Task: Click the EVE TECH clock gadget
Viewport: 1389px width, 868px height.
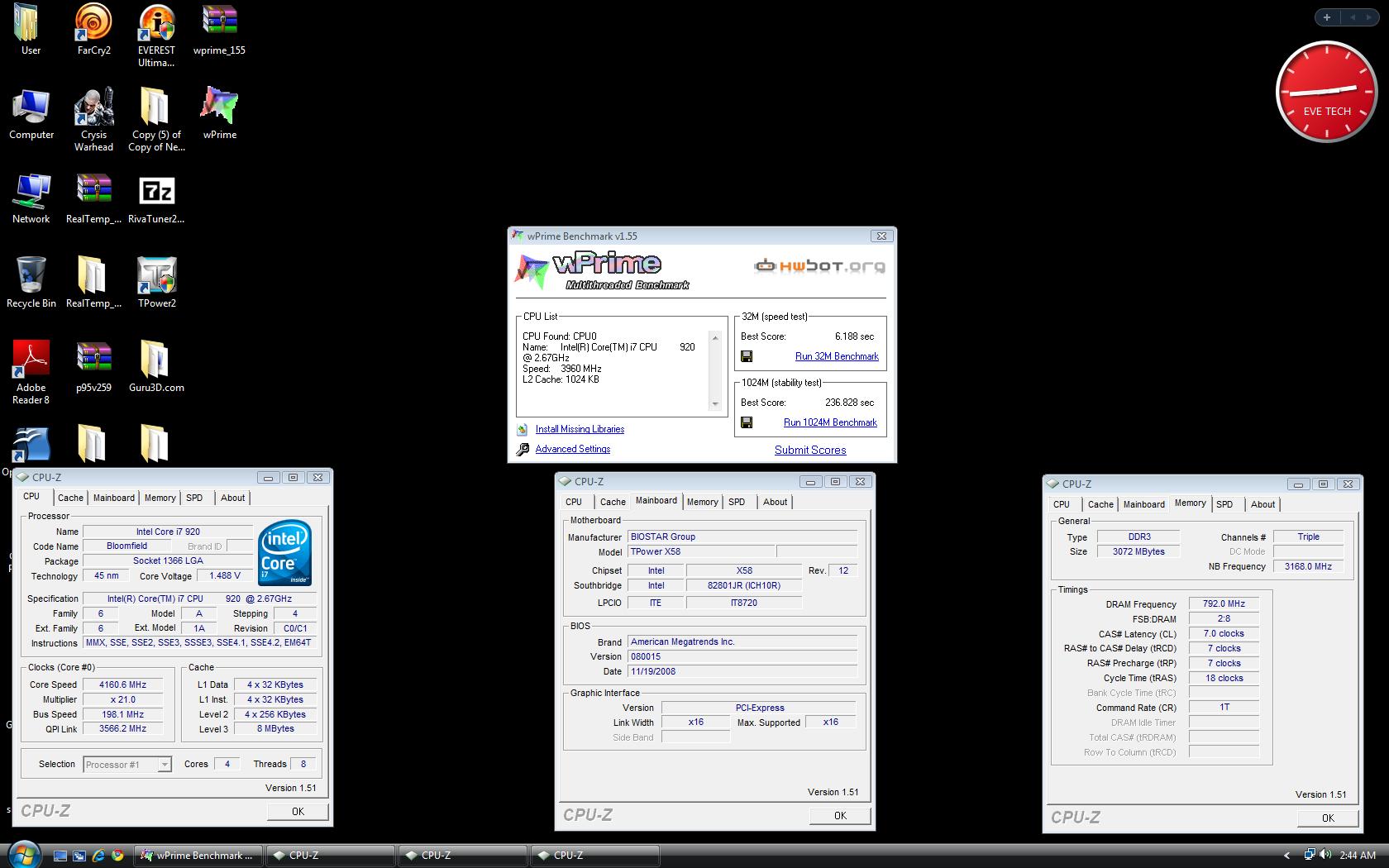Action: tap(1327, 92)
